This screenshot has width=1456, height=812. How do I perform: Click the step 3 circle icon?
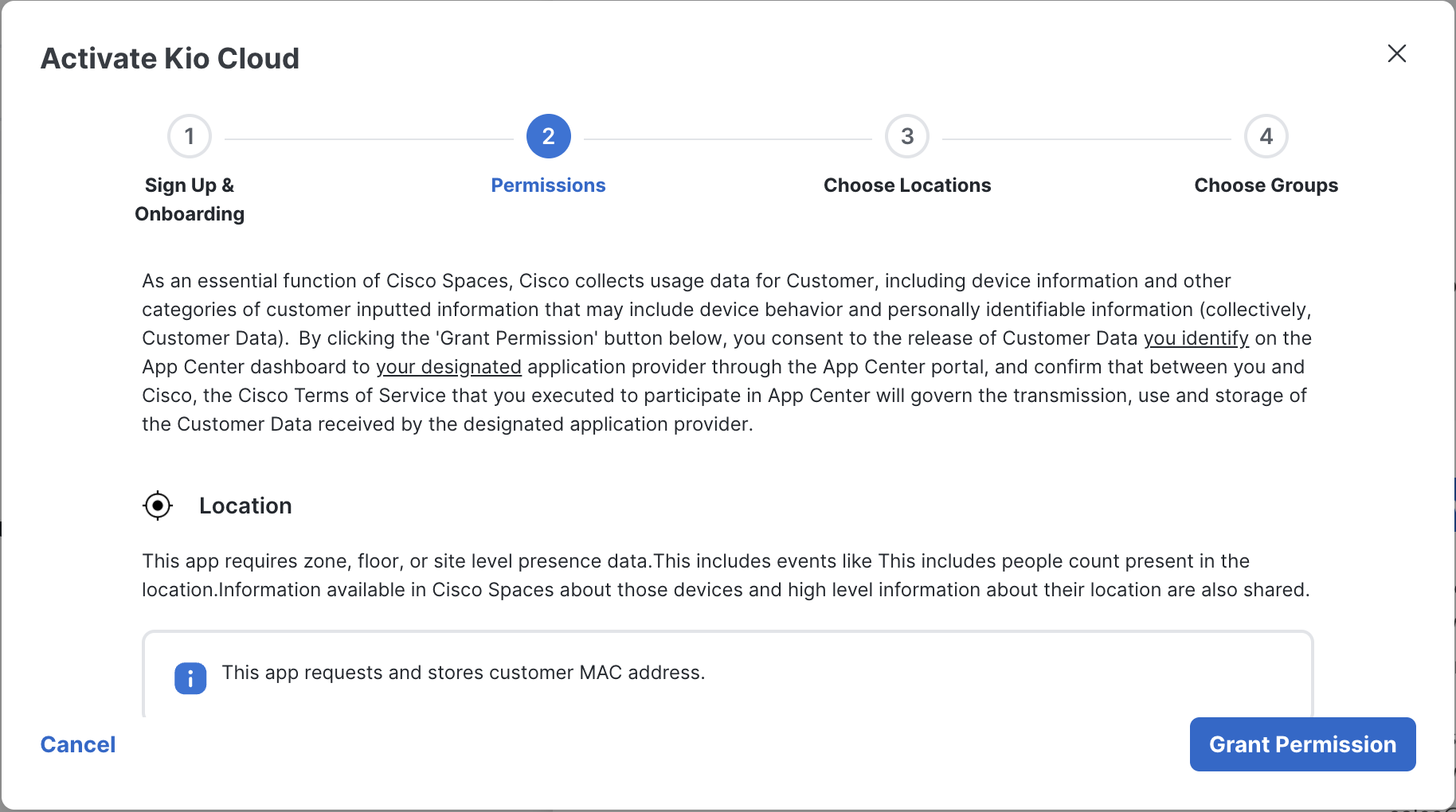coord(907,136)
